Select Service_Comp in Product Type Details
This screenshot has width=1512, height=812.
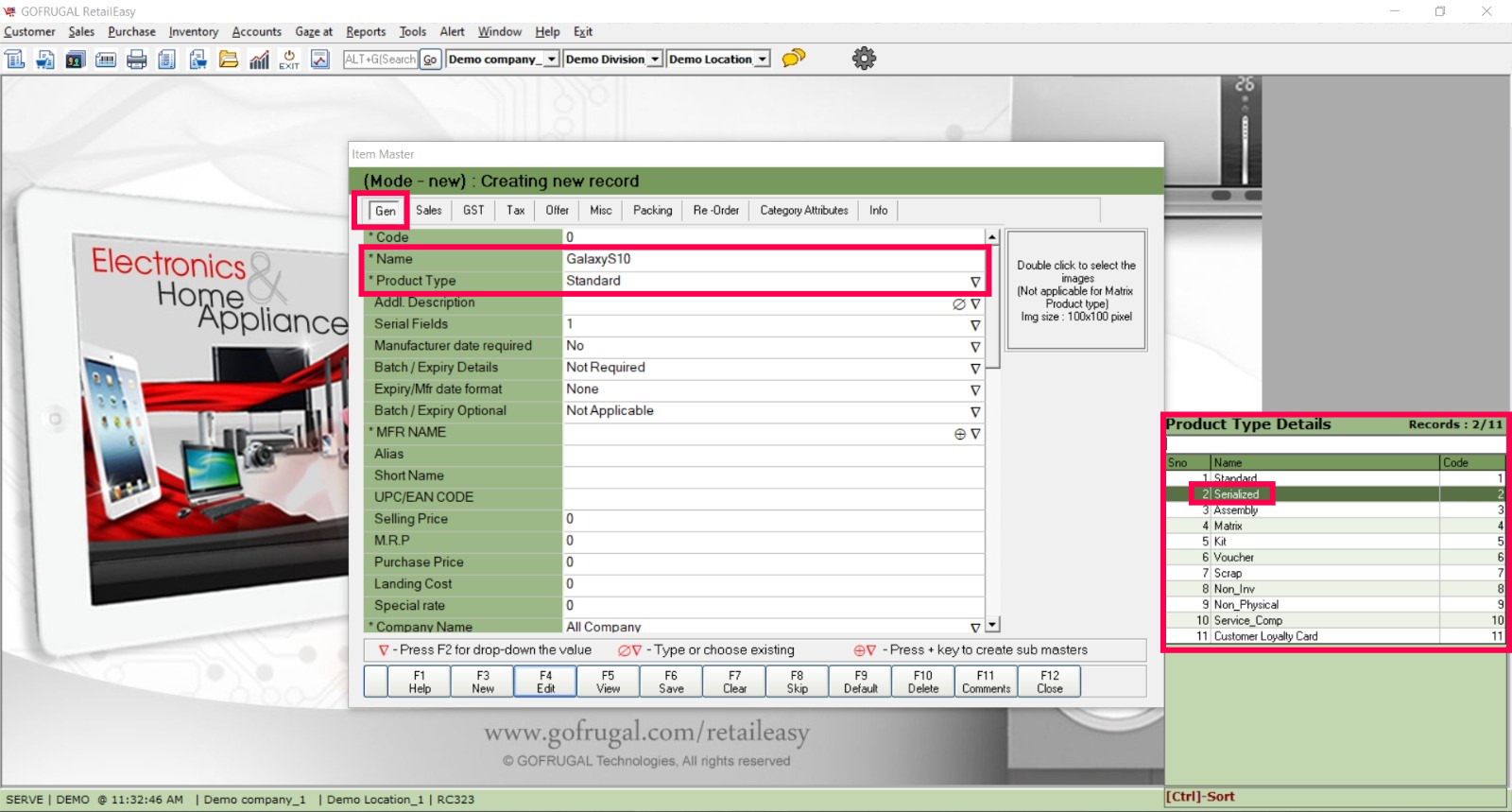[x=1334, y=621]
